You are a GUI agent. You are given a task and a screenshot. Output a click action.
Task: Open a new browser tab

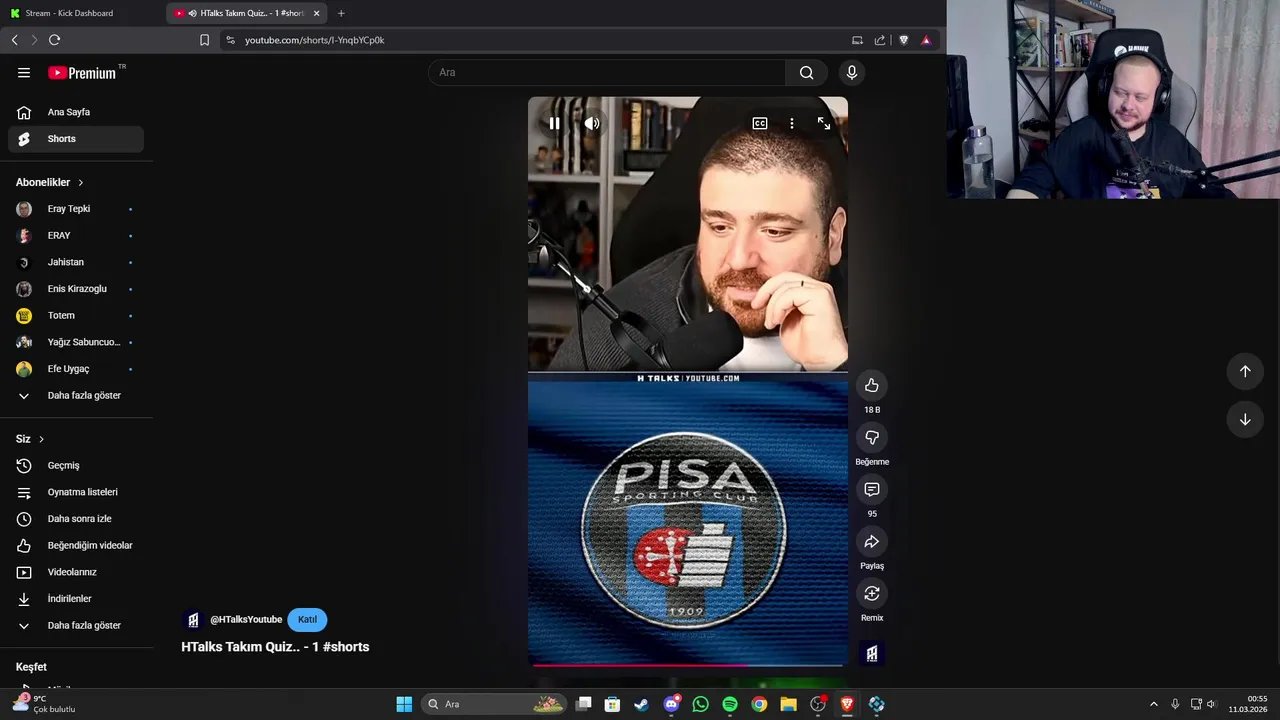341,13
